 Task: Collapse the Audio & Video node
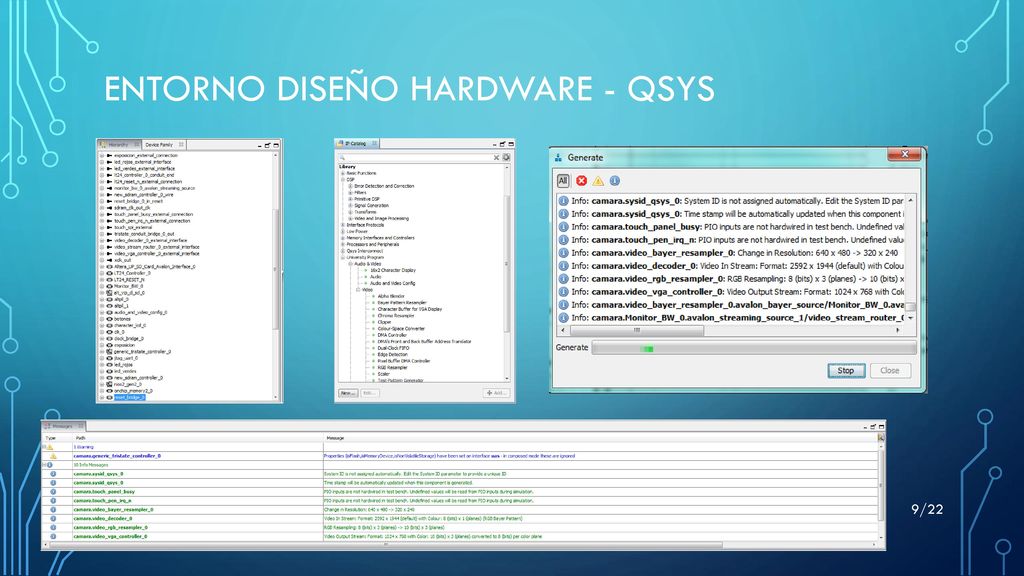351,264
